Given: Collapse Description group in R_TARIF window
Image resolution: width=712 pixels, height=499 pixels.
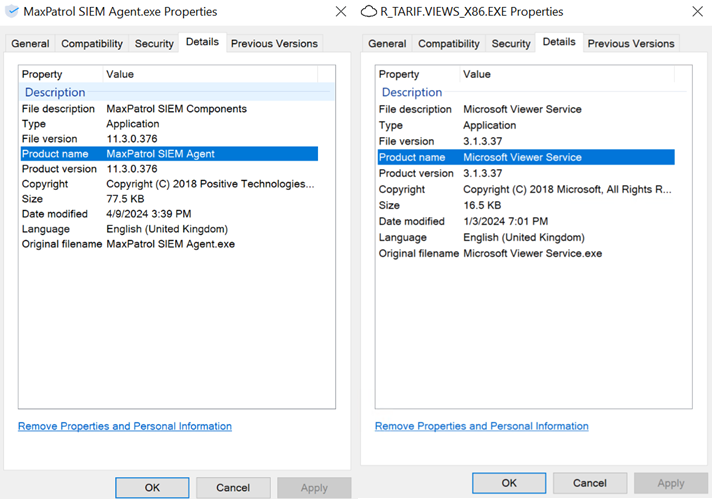Looking at the screenshot, I should 534,92.
